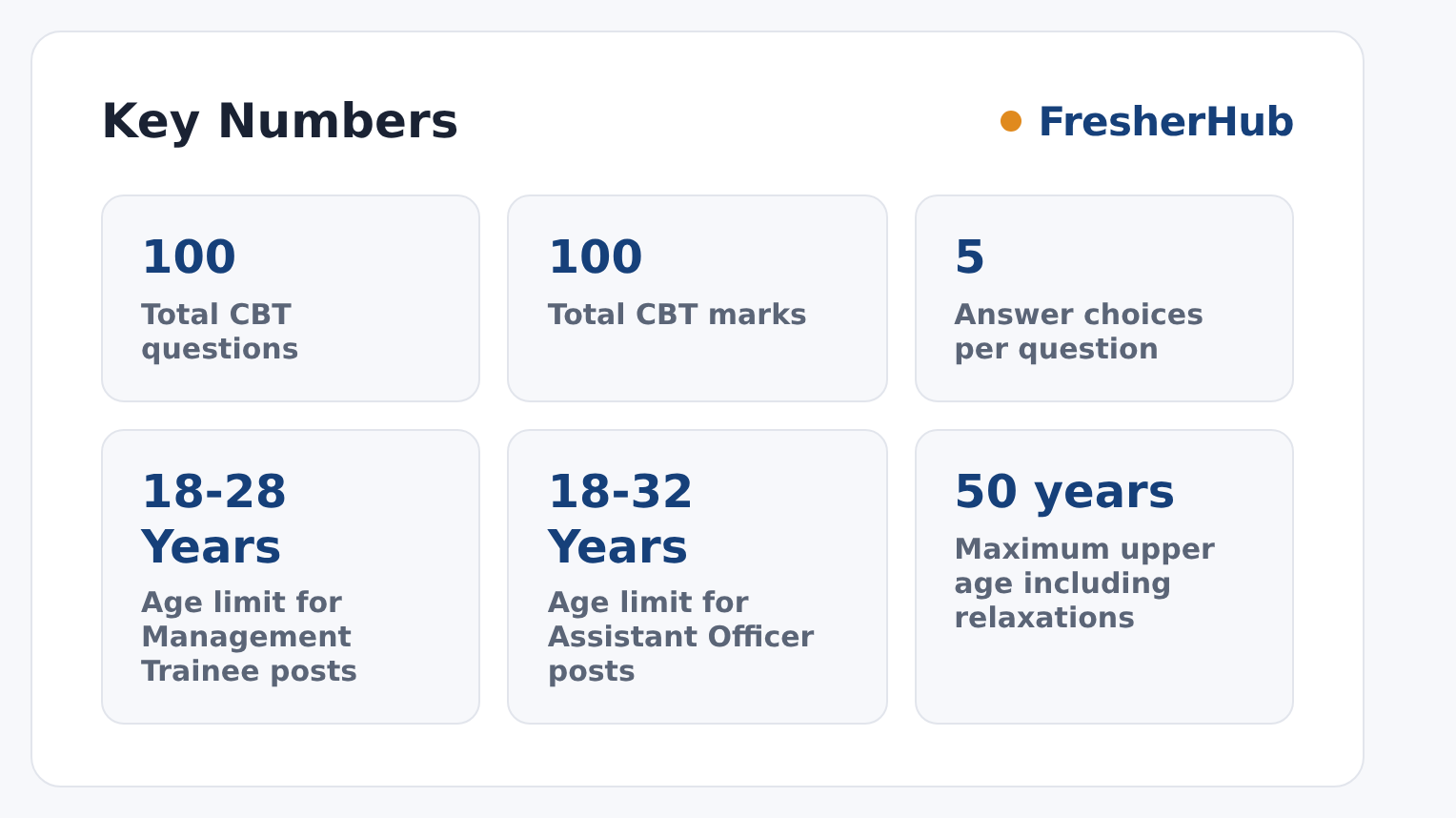Screen dimensions: 1456x818
Task: Click the 18-28 Years value text
Action: click(213, 520)
